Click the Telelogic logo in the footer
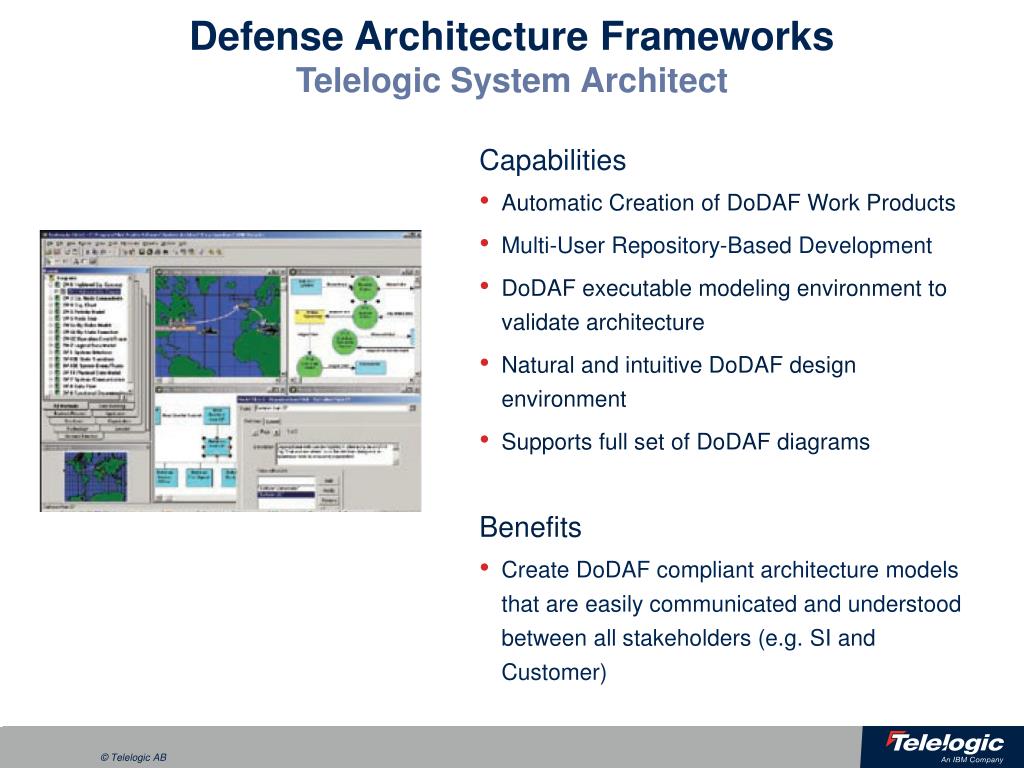 tap(944, 743)
